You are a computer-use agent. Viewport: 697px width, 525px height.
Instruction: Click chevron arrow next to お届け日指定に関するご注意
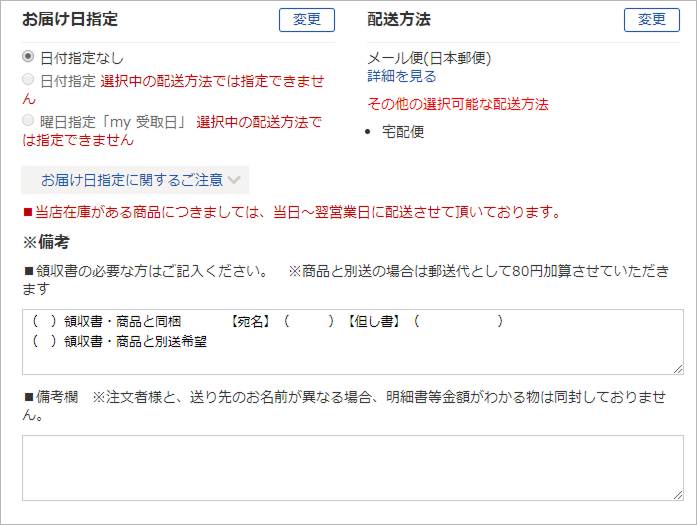tap(234, 180)
